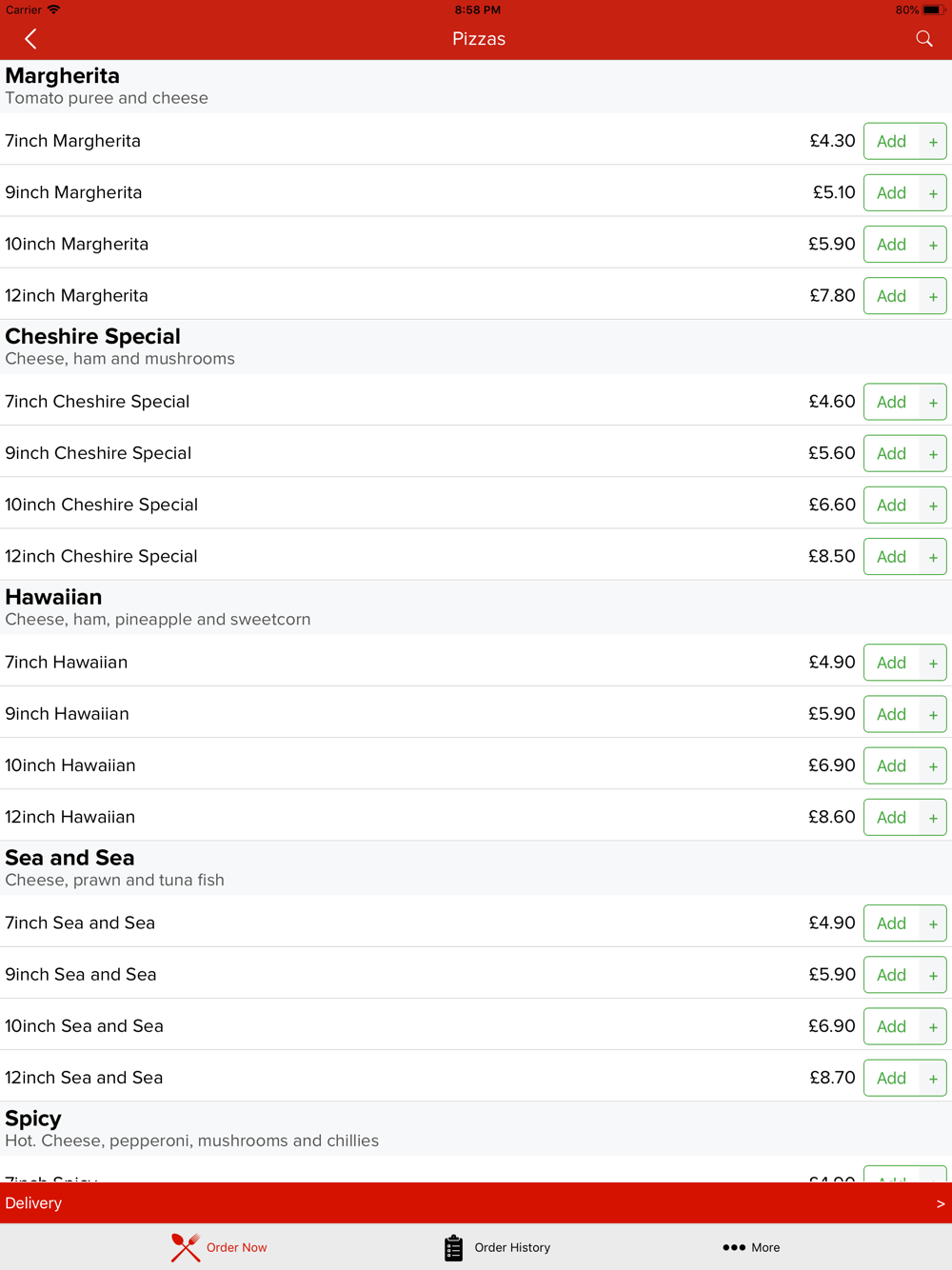Tap the 9inch Hawaiian item name
Viewport: 952px width, 1270px height.
67,714
